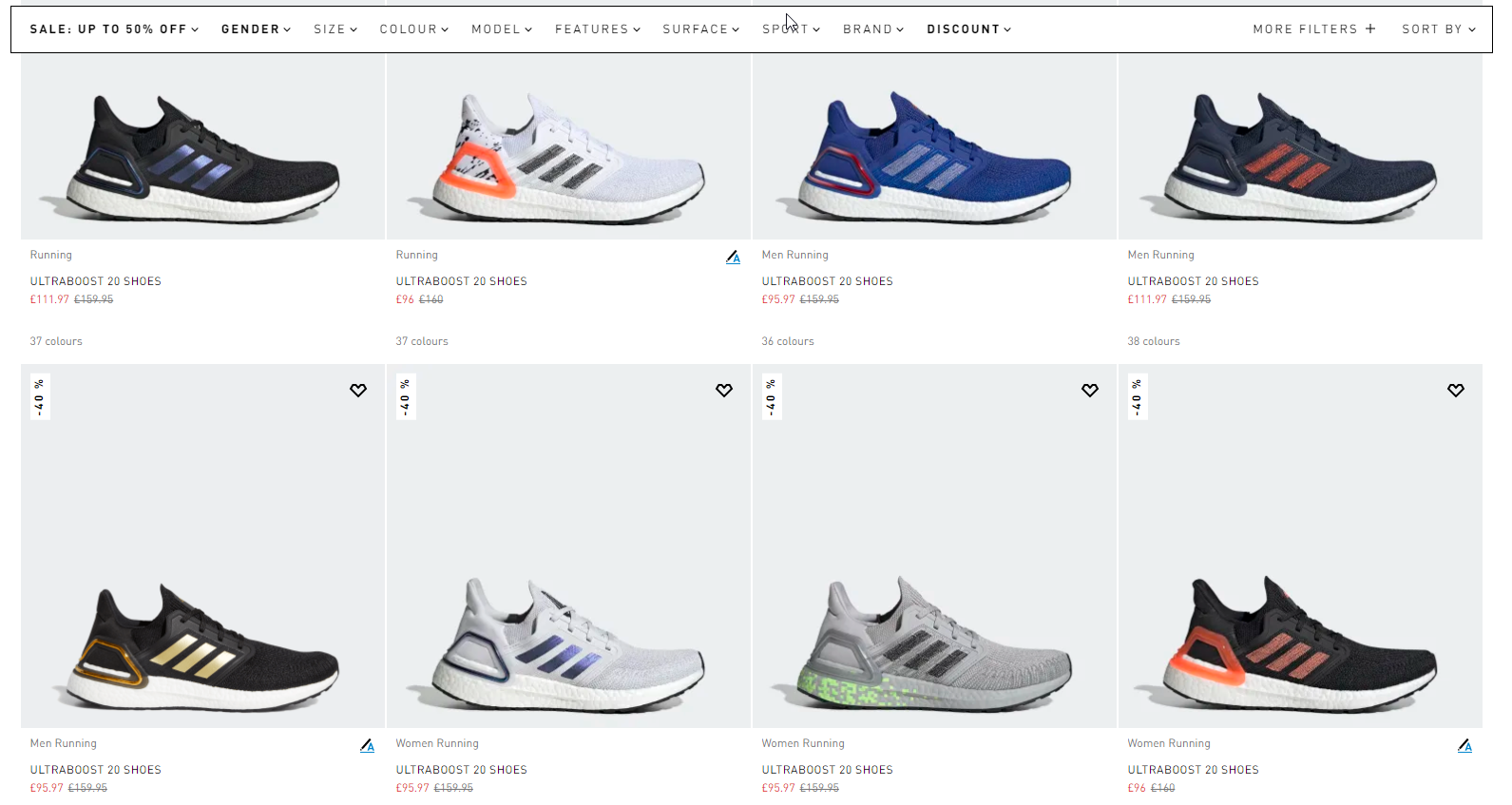Expand the Discount filter
Screen dimensions: 1512x805
pos(968,29)
